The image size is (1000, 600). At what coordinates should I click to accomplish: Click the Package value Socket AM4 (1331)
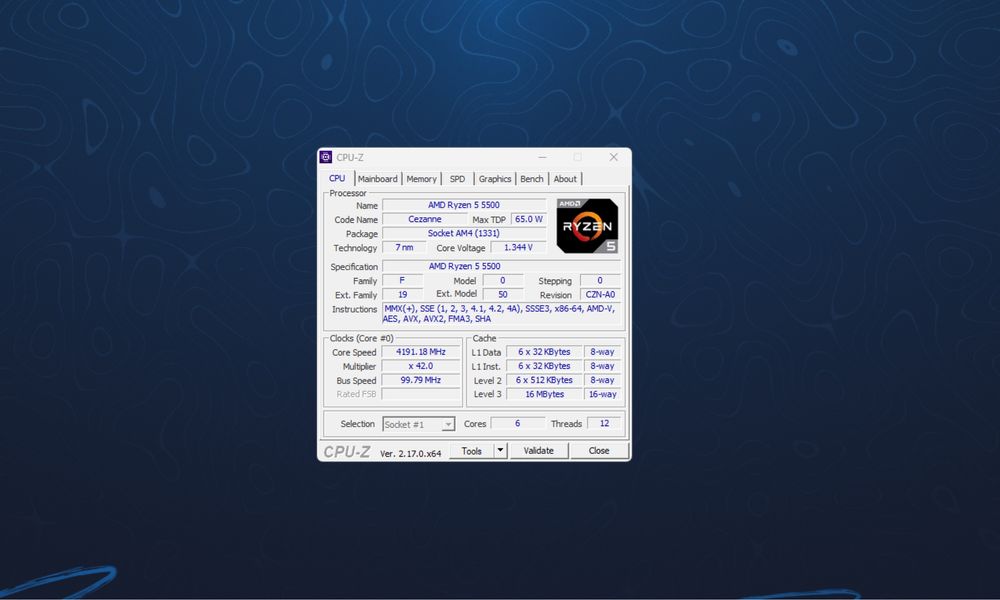464,233
